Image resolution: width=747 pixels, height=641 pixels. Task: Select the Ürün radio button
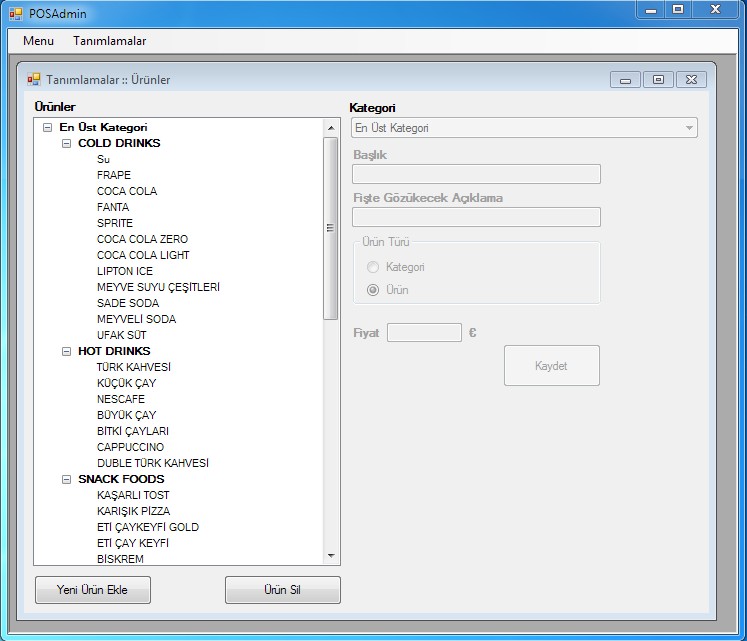(x=374, y=290)
